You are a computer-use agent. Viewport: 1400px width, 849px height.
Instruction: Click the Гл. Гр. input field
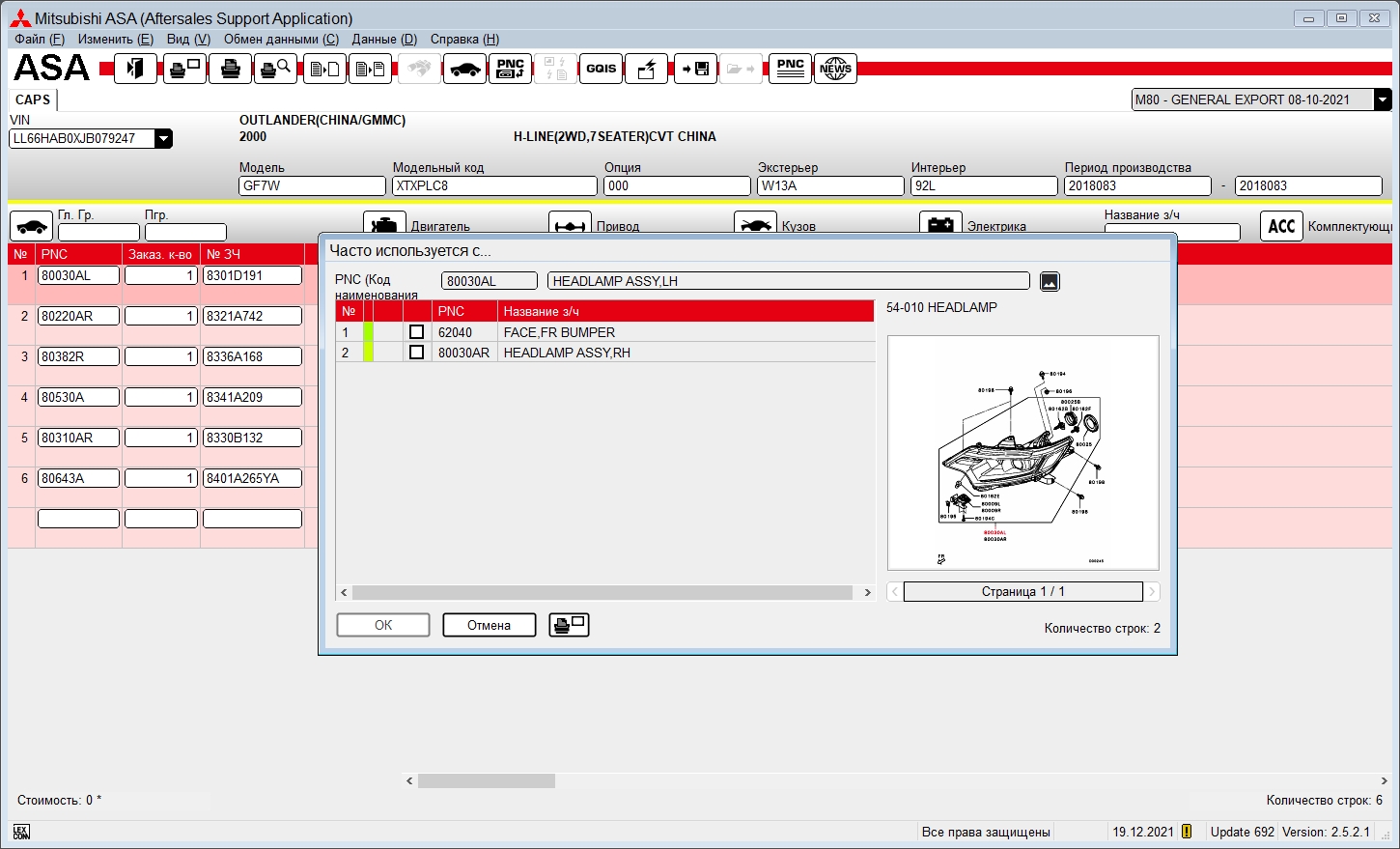point(98,232)
